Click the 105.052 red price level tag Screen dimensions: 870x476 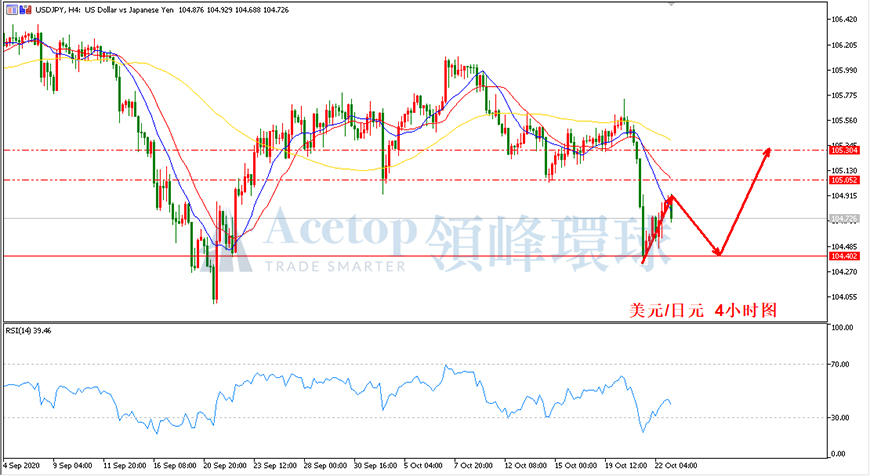[x=844, y=180]
